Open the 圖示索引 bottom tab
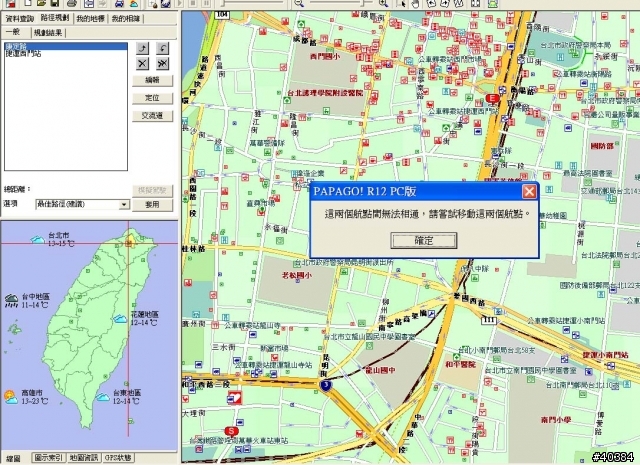 click(49, 458)
